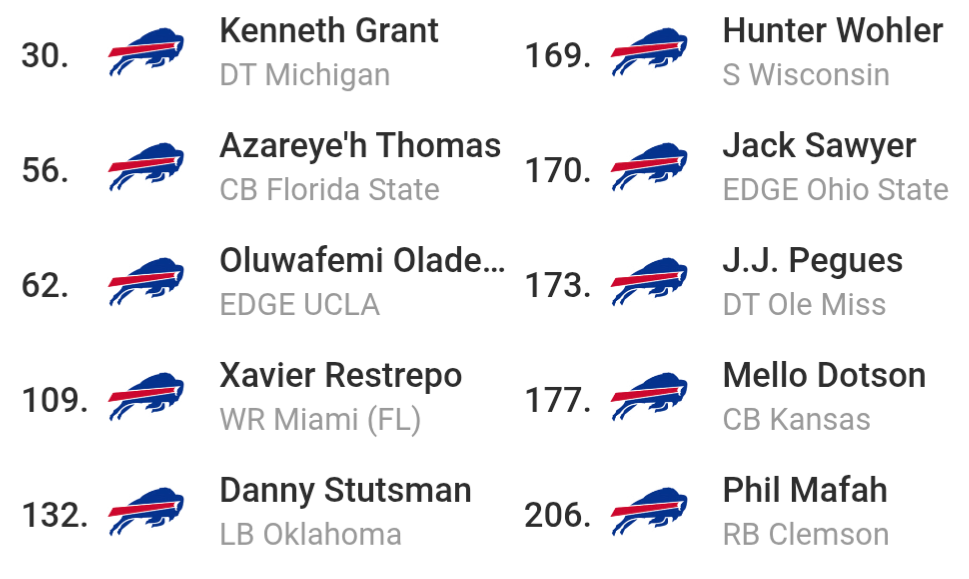Click Bills logo next to Mello Dotson
Image resolution: width=969 pixels, height=579 pixels.
coord(649,397)
